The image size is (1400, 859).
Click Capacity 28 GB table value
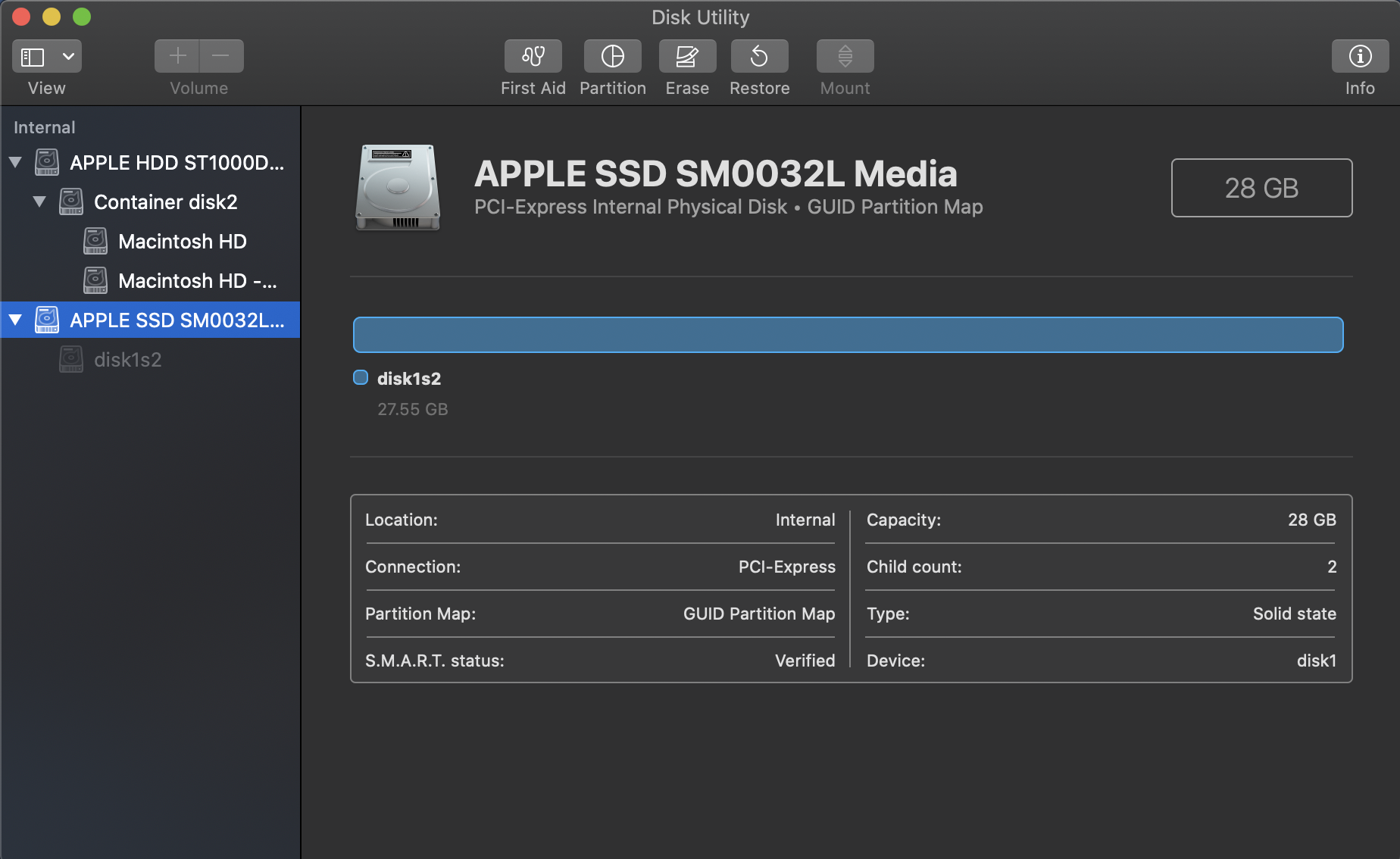[1312, 520]
